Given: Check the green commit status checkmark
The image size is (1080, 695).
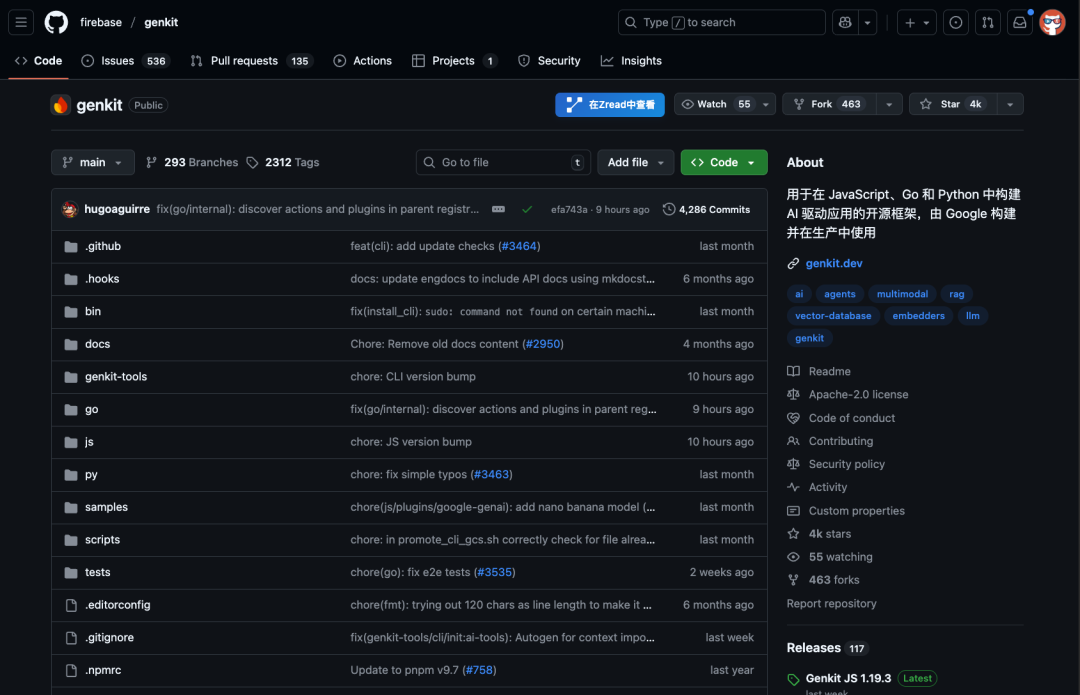Looking at the screenshot, I should (527, 209).
